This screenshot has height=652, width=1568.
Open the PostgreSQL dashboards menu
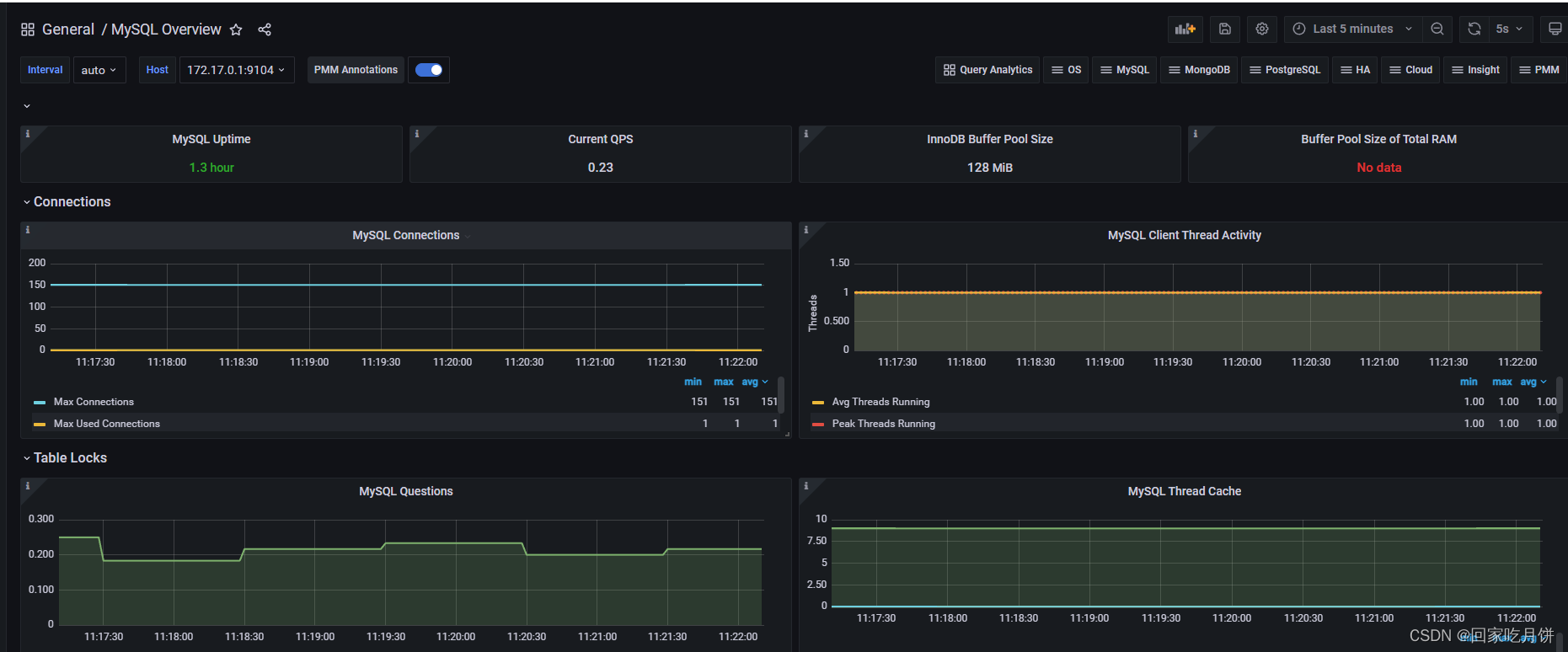[x=1285, y=70]
